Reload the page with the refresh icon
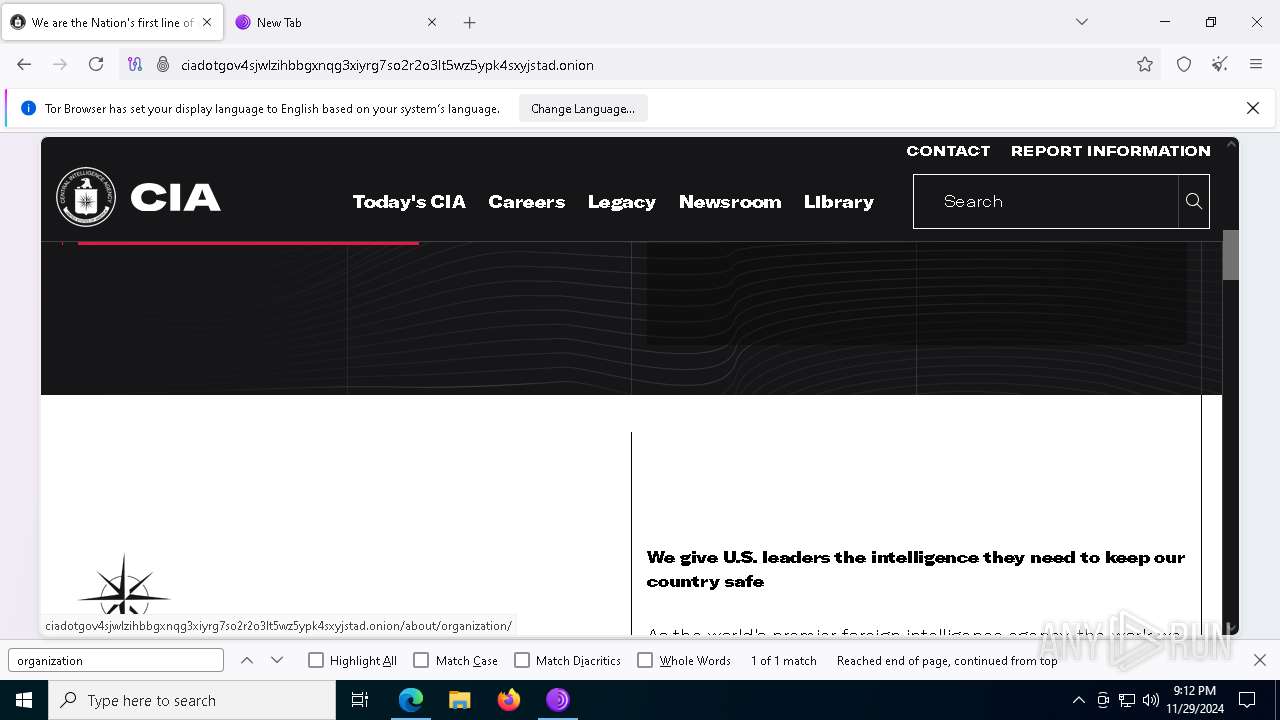Viewport: 1280px width, 720px height. pos(96,64)
